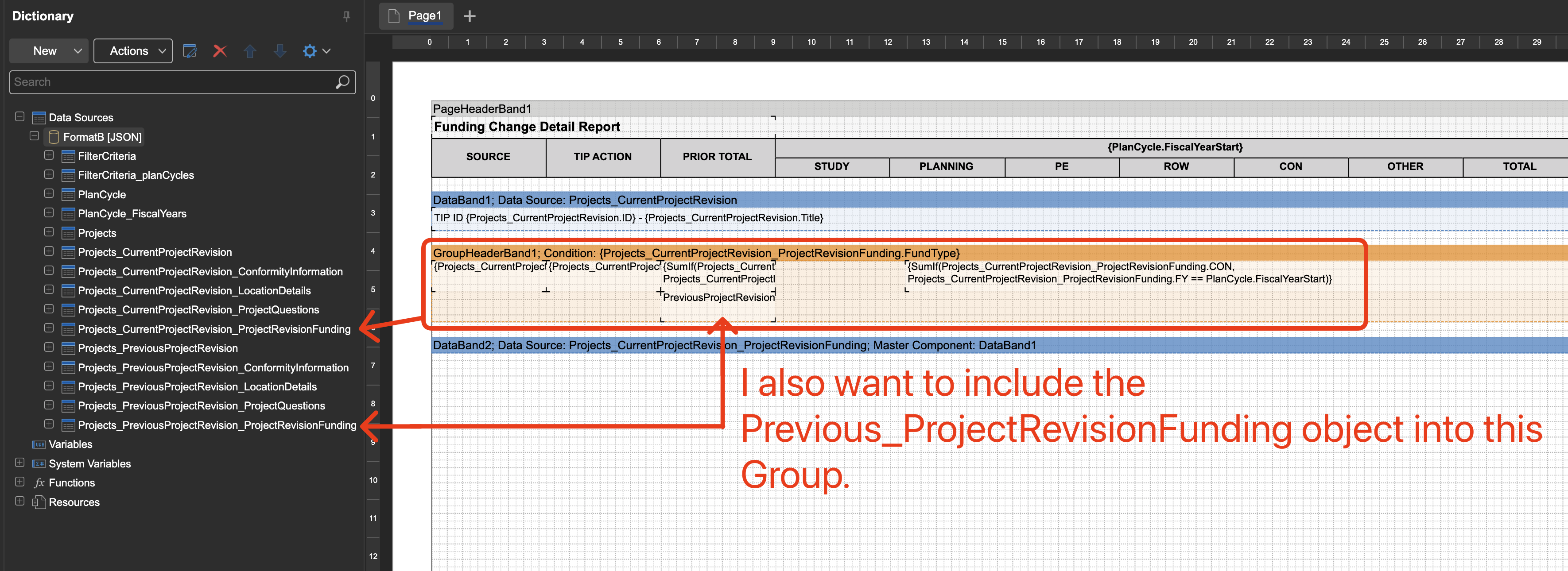Image resolution: width=1568 pixels, height=571 pixels.
Task: Open the New item dropdown
Action: click(x=49, y=51)
